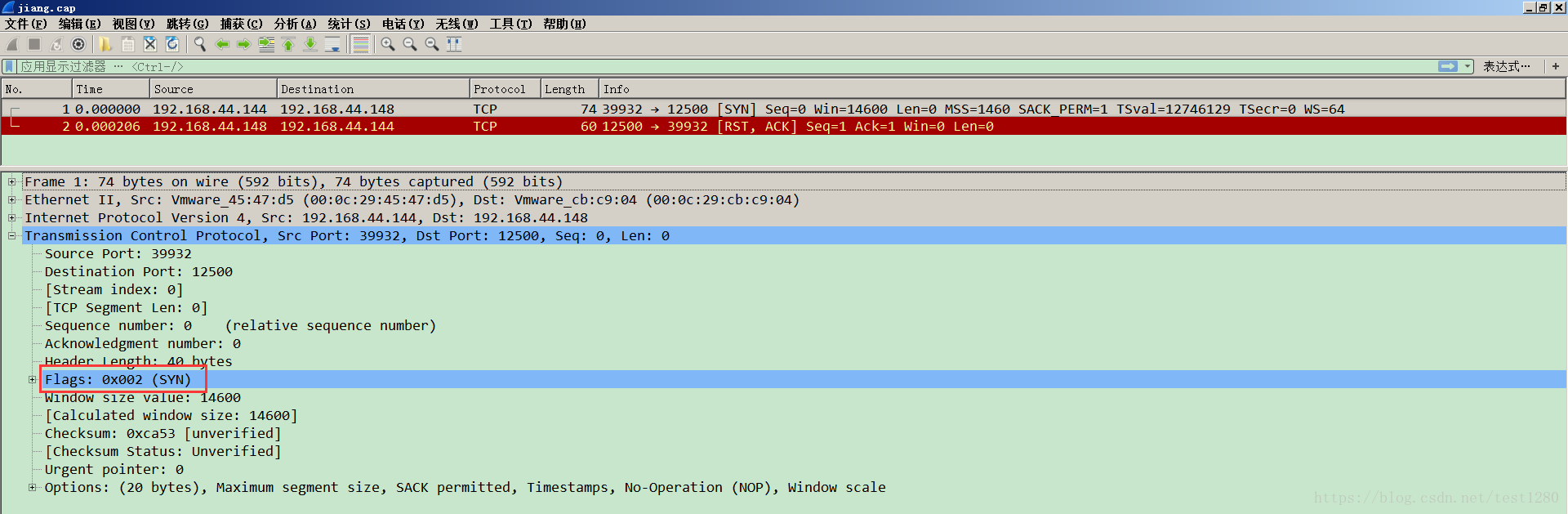Sort by the Length column header
The height and width of the screenshot is (514, 1568).
[x=570, y=89]
